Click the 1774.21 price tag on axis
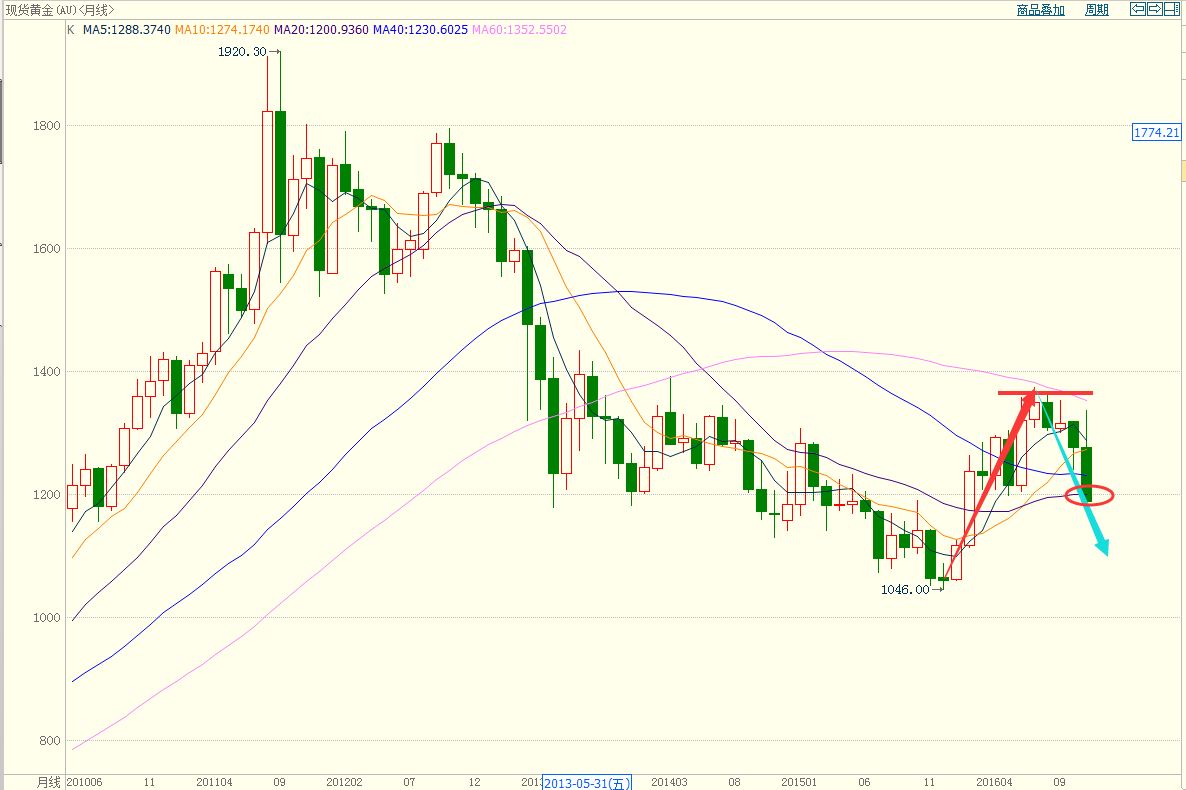Image resolution: width=1186 pixels, height=790 pixels. pyautogui.click(x=1157, y=132)
